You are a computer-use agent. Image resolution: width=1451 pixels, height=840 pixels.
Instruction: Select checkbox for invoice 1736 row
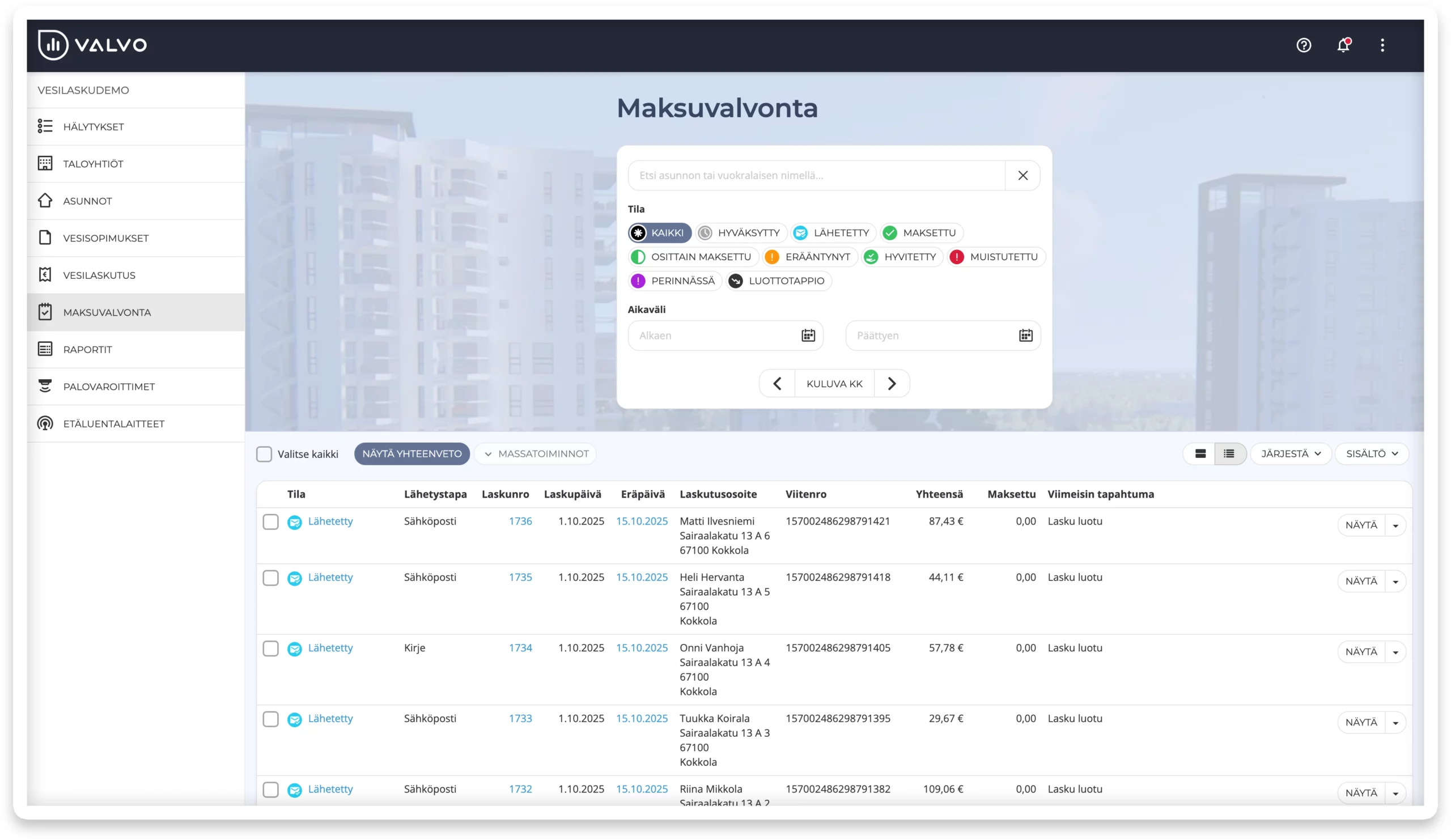click(270, 521)
